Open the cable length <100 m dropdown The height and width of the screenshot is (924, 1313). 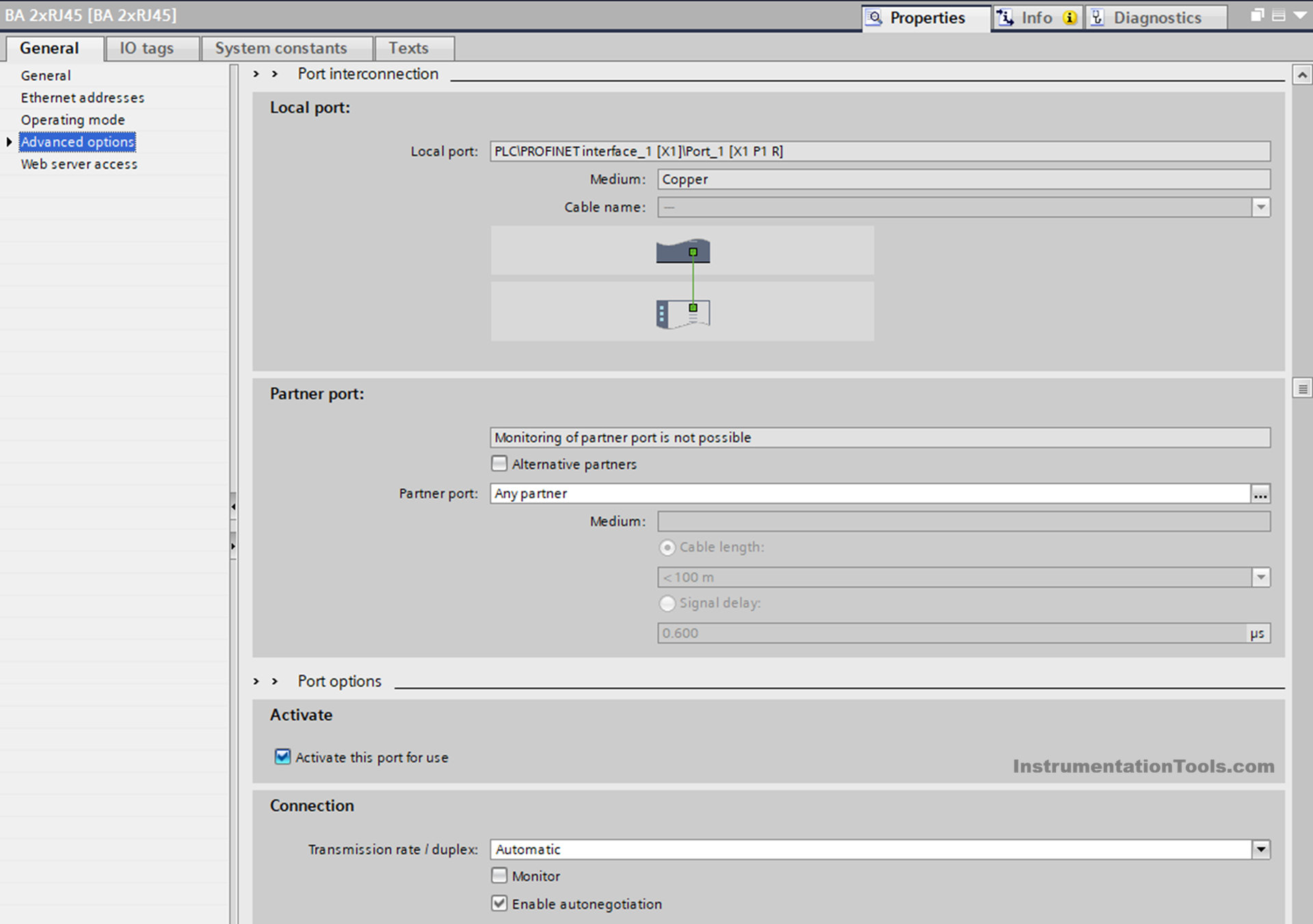[1261, 577]
